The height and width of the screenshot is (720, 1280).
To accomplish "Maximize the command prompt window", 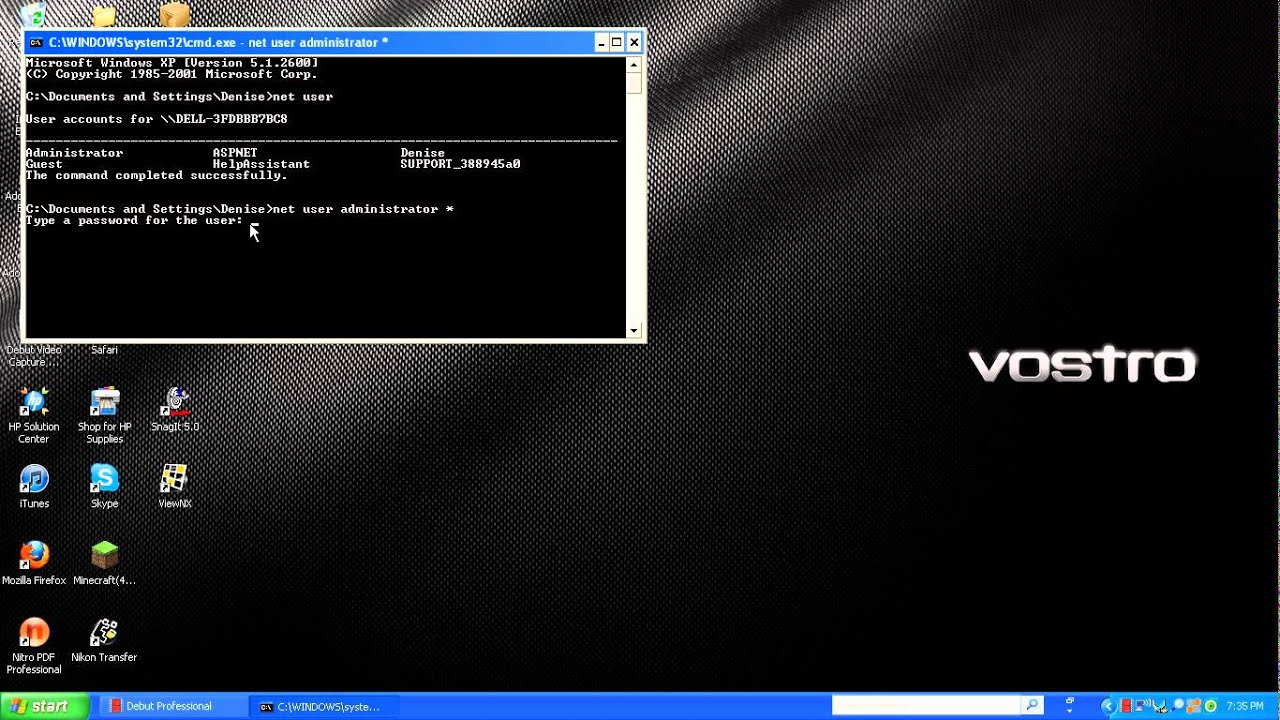I will tap(617, 42).
